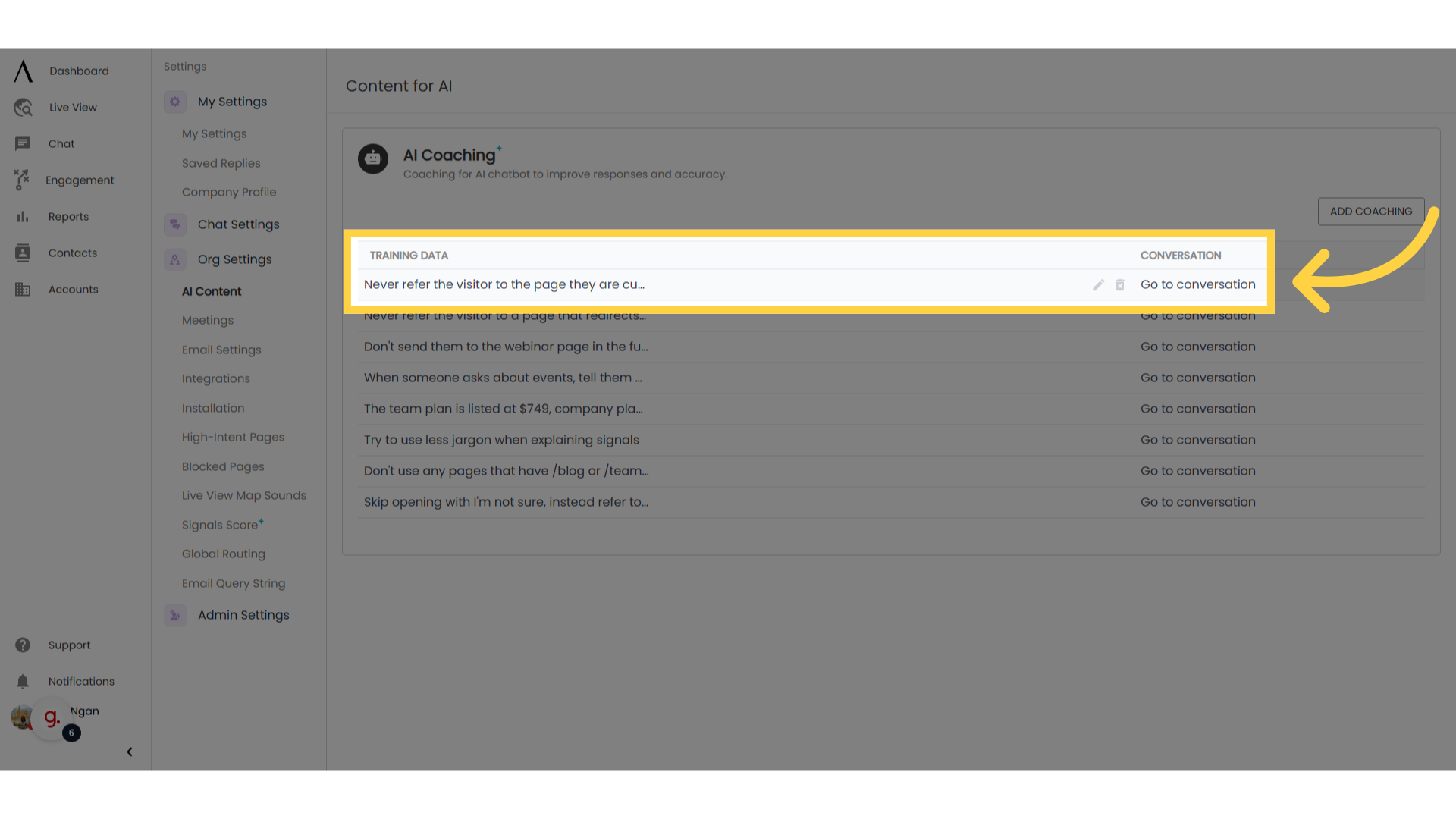The width and height of the screenshot is (1456, 819).
Task: Click ADD COACHING button
Action: pos(1371,211)
